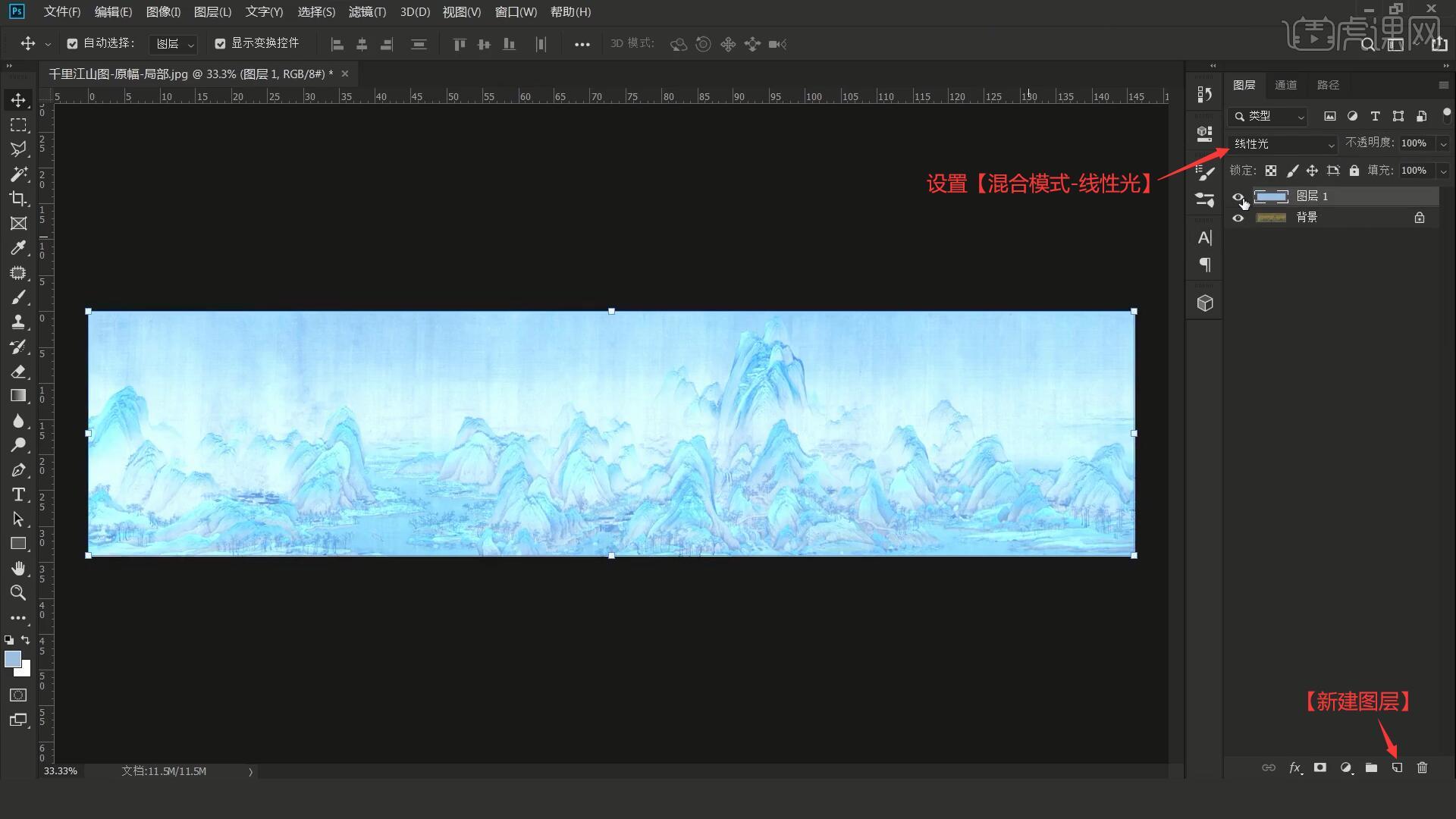Select the Crop tool
The image size is (1456, 819).
[x=18, y=199]
